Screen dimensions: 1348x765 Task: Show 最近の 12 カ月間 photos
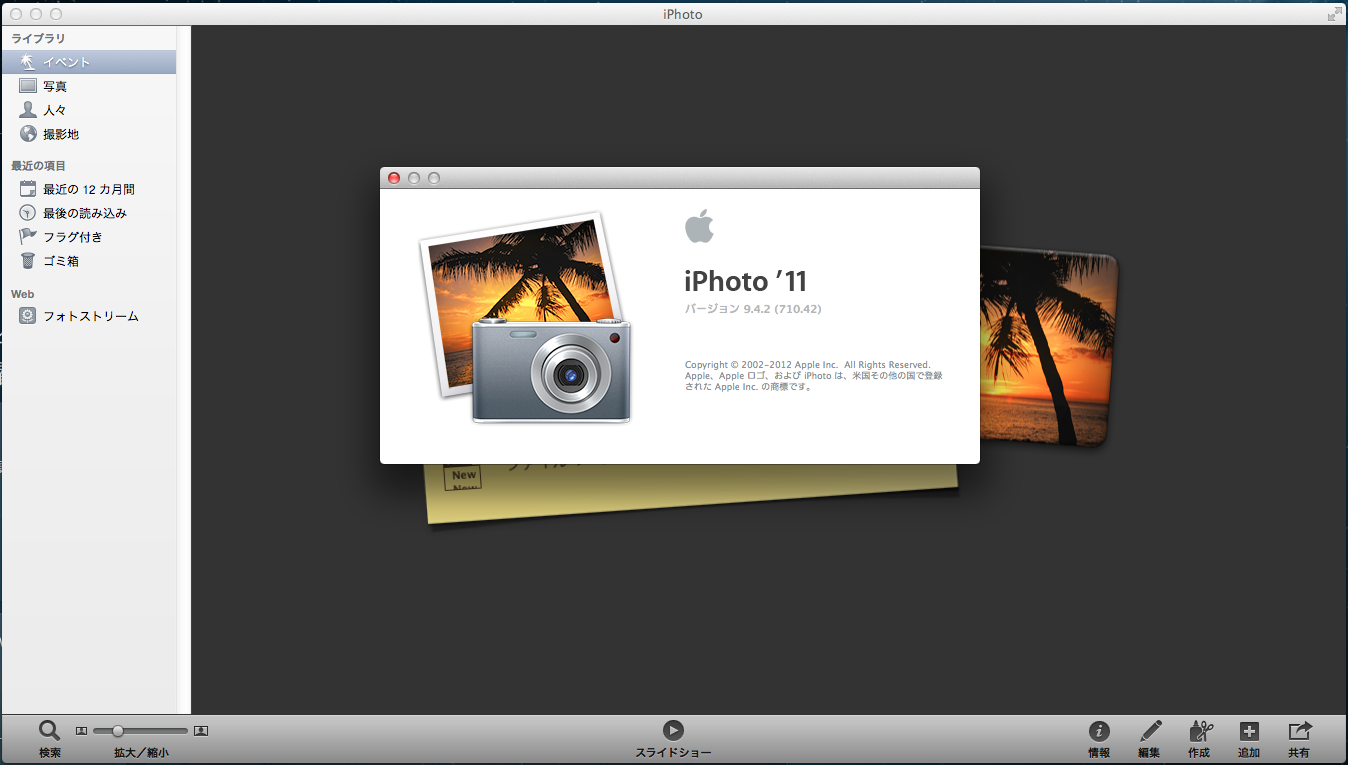88,189
